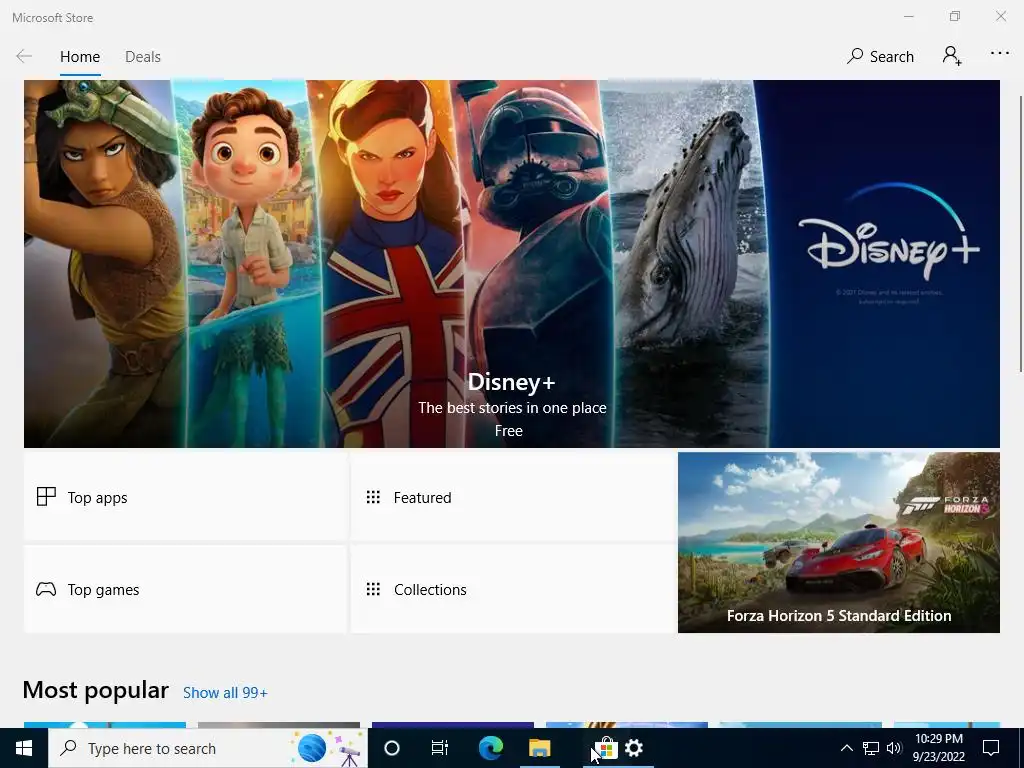Image resolution: width=1024 pixels, height=768 pixels.
Task: Open the clock showing 10:29 PM
Action: [x=938, y=748]
